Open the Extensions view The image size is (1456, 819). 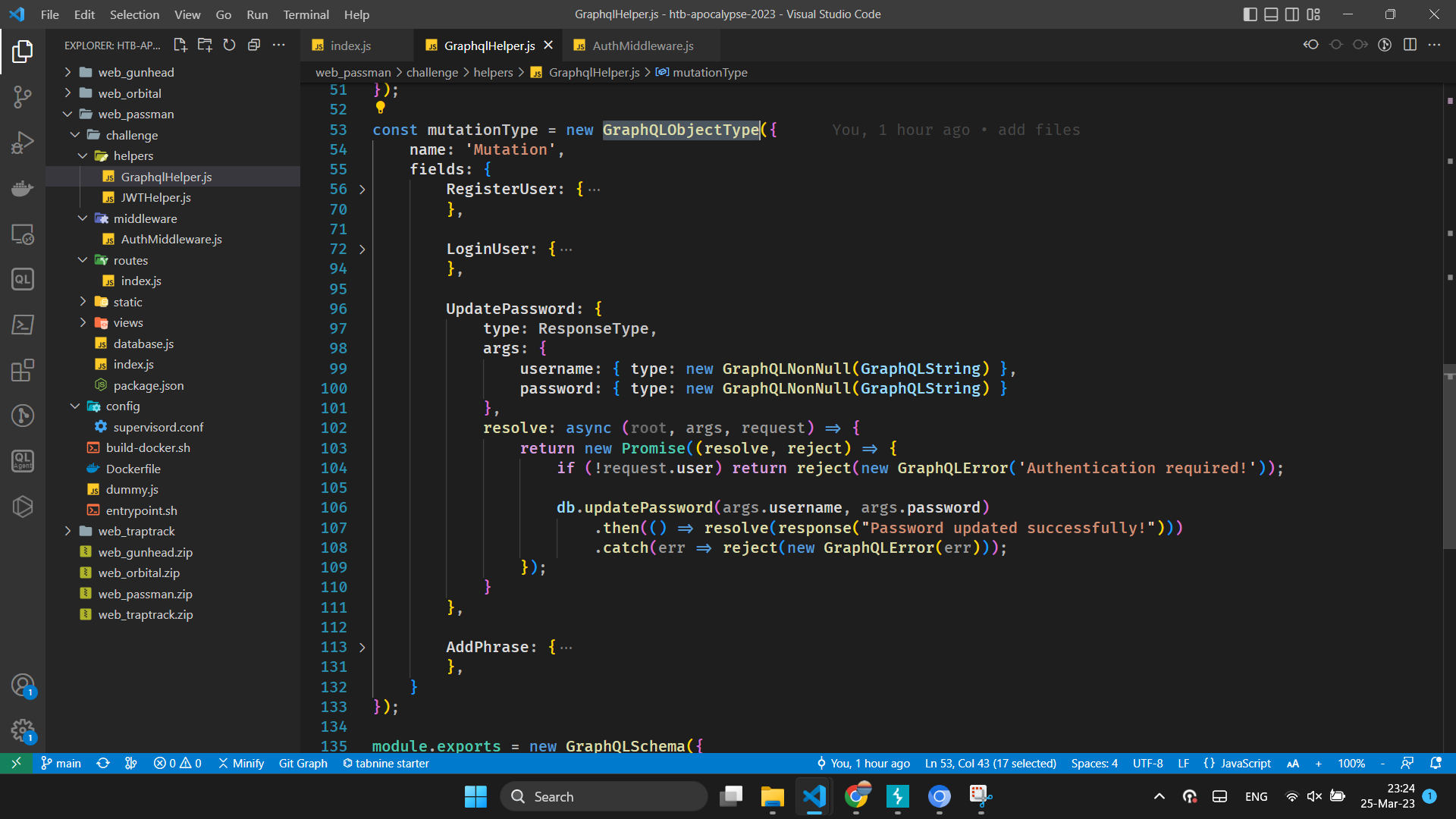23,370
